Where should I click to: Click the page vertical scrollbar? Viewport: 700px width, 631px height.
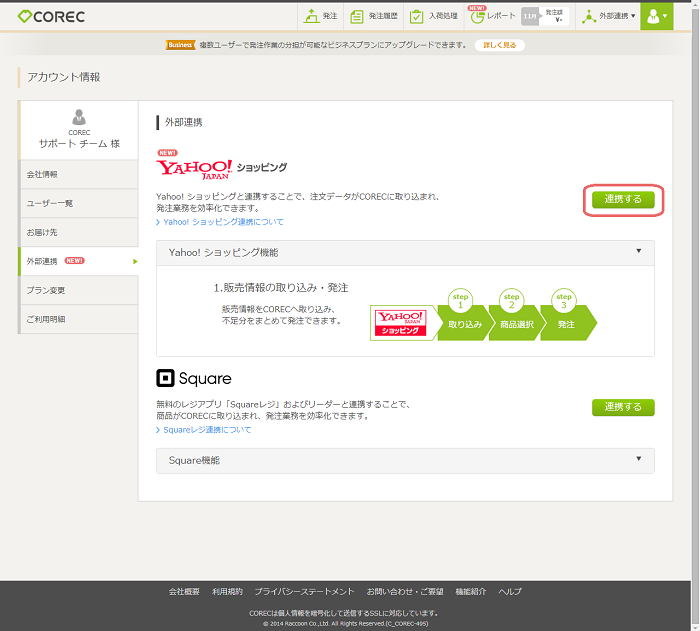tap(696, 315)
